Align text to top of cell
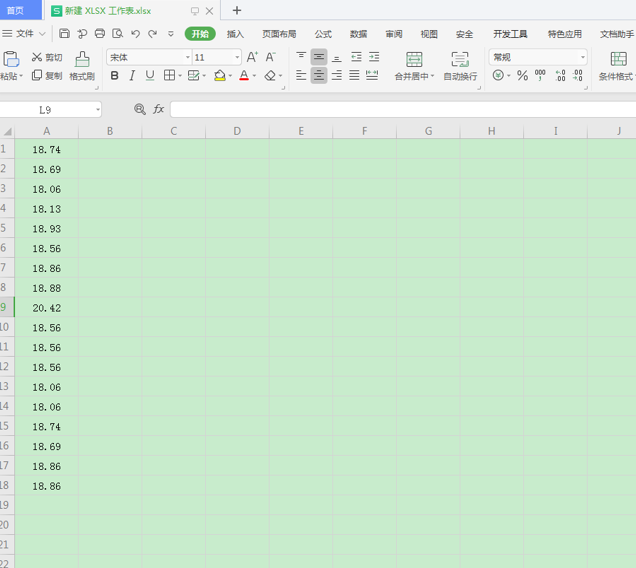 click(301, 57)
